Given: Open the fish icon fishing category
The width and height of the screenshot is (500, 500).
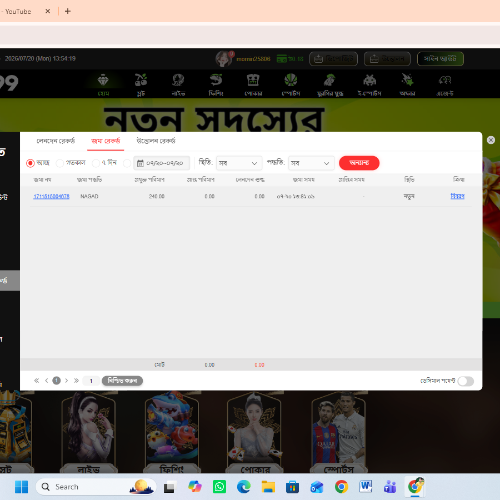Looking at the screenshot, I should click(x=216, y=80).
